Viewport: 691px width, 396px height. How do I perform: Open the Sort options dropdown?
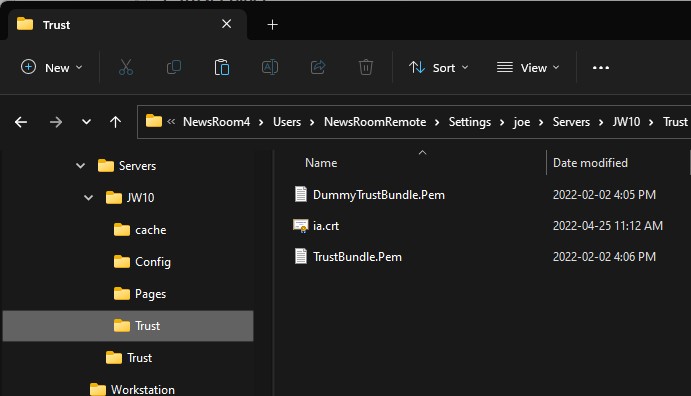438,67
